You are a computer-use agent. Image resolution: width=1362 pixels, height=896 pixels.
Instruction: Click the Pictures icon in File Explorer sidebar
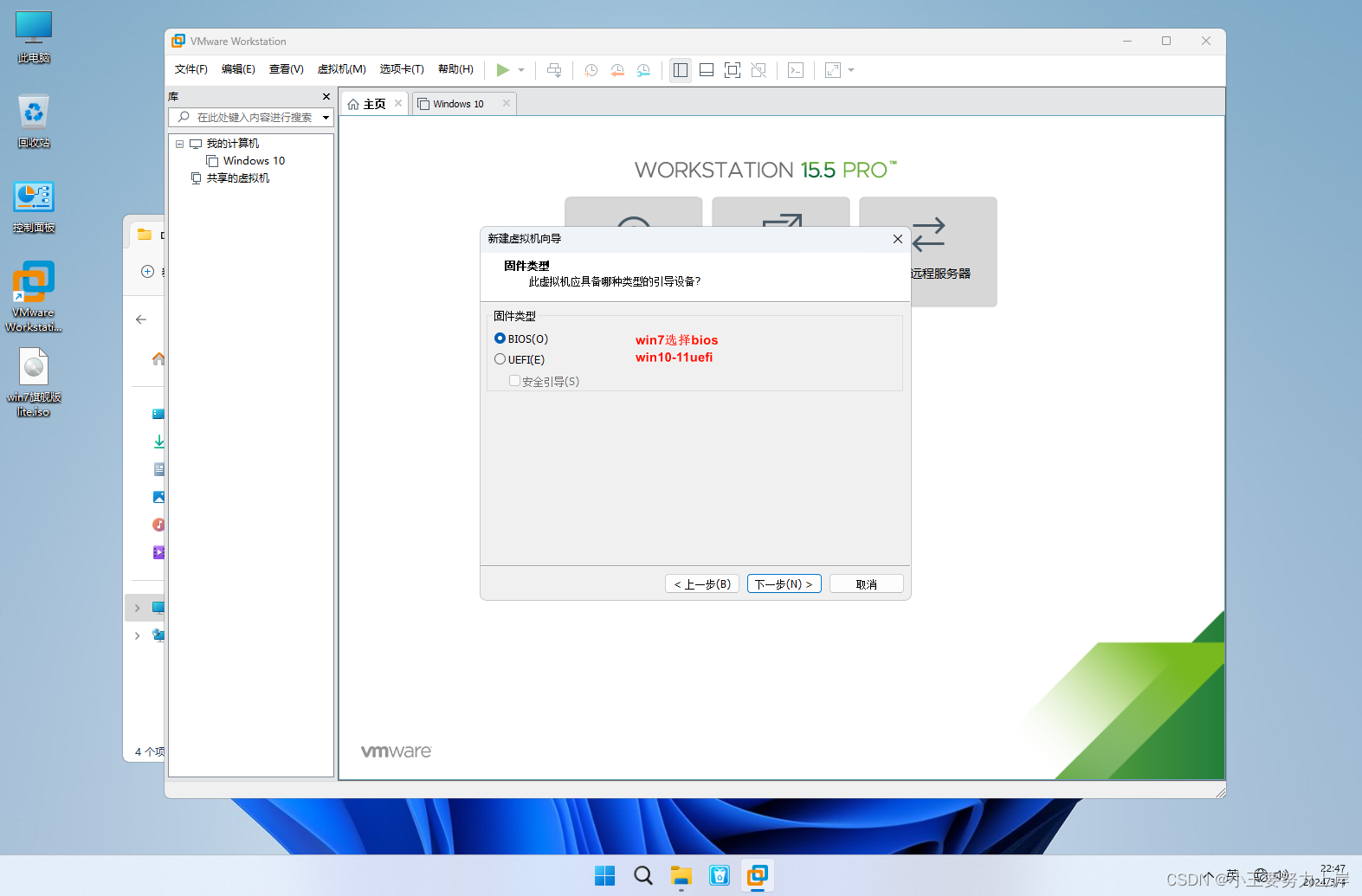159,497
